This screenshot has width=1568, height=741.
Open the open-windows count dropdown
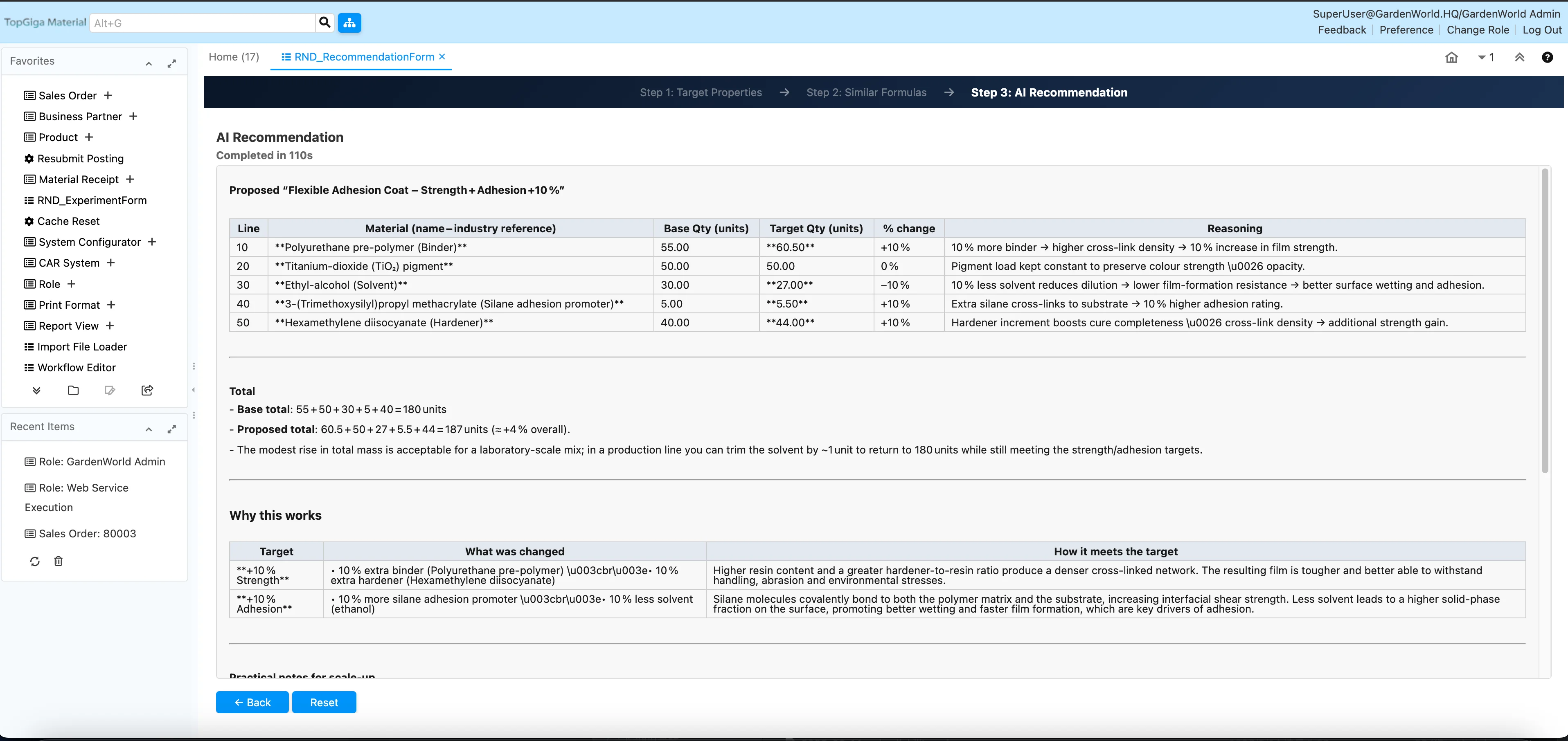point(1485,57)
